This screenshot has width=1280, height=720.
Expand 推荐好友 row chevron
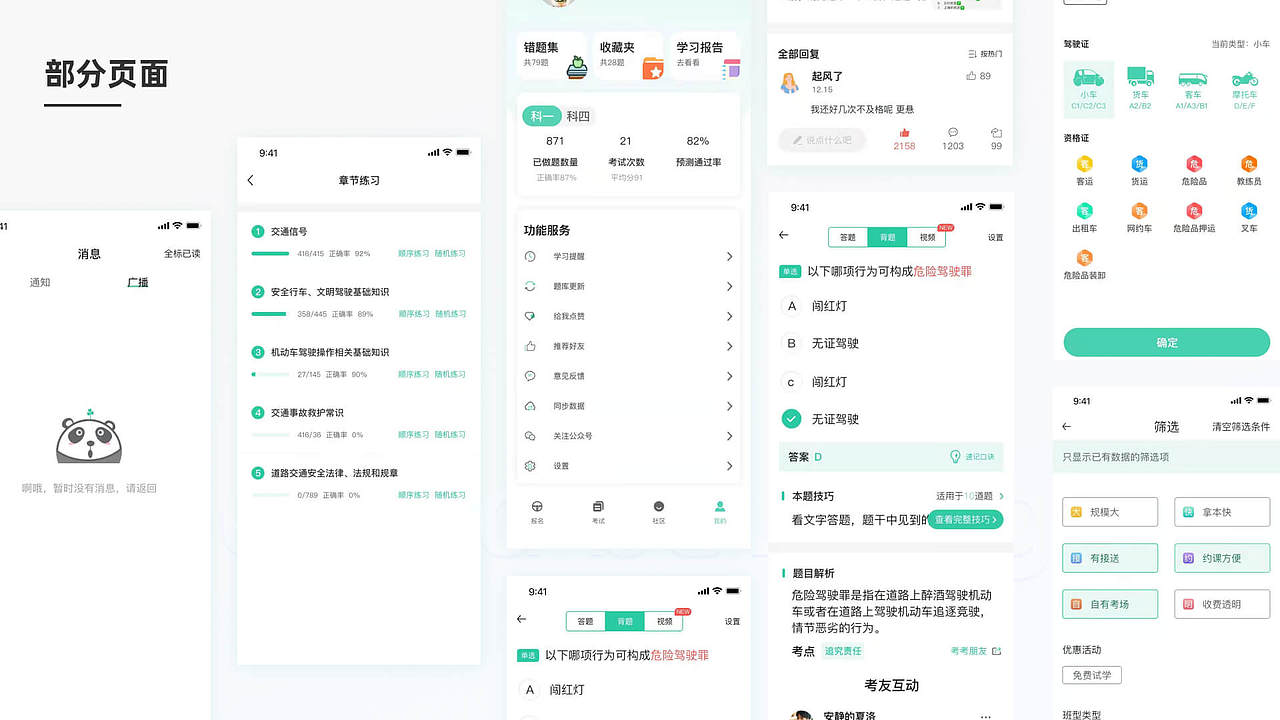(729, 346)
